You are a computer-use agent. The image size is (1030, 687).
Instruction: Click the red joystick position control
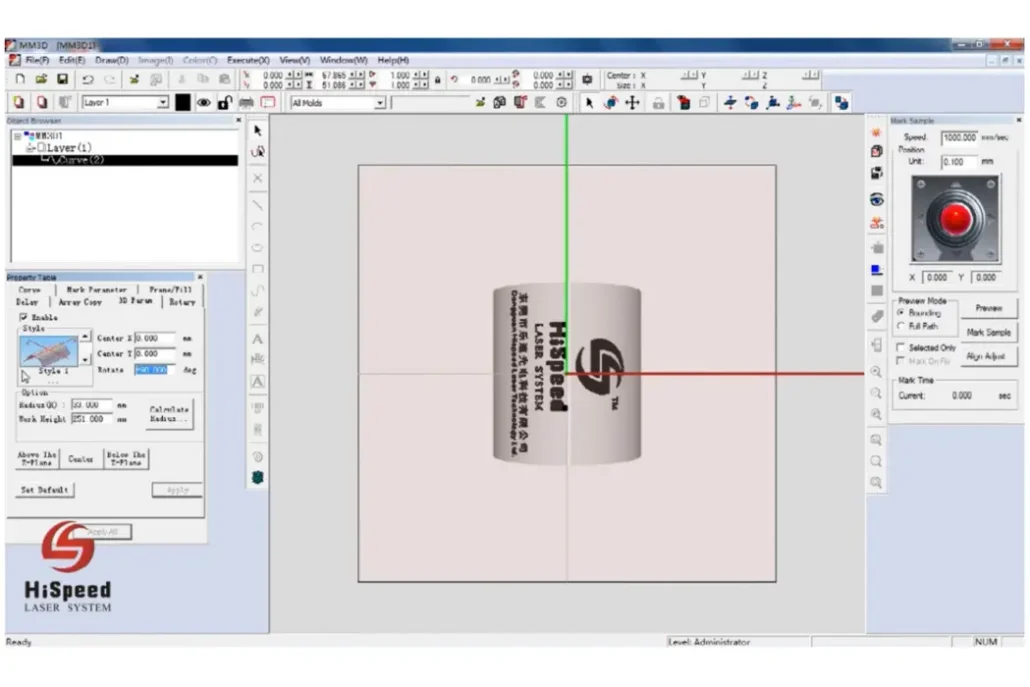pyautogui.click(x=955, y=219)
